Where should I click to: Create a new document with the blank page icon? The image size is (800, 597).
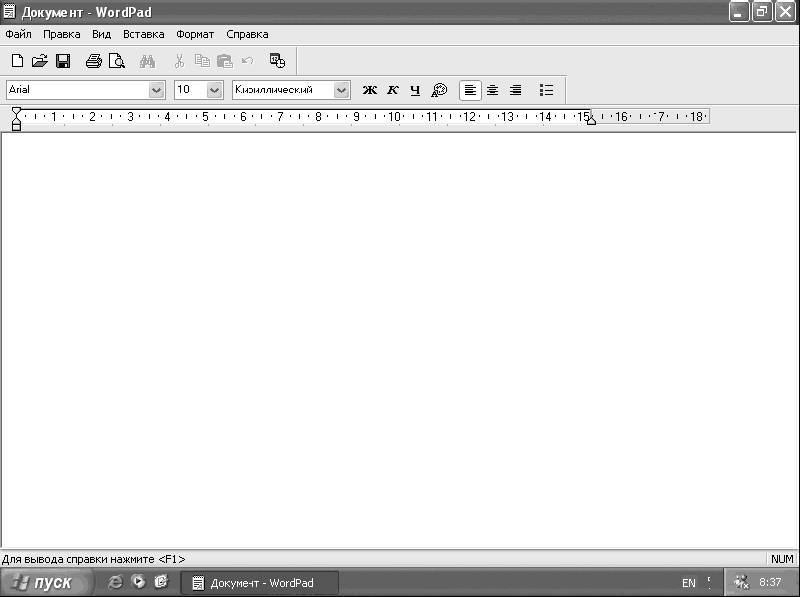(17, 61)
